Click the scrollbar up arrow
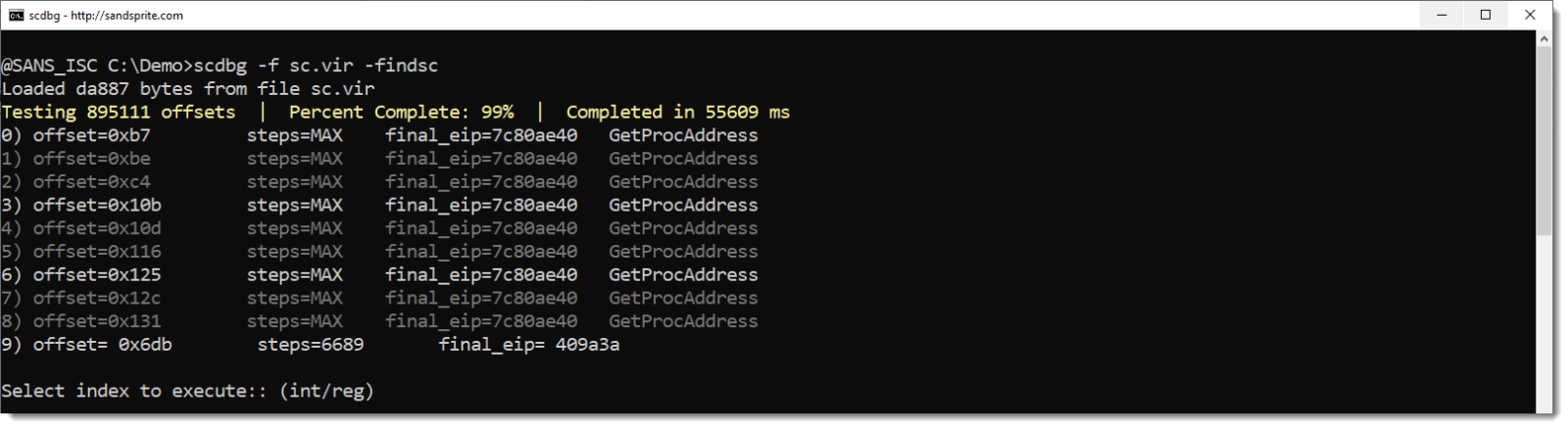This screenshot has width=1568, height=428. click(x=1543, y=39)
